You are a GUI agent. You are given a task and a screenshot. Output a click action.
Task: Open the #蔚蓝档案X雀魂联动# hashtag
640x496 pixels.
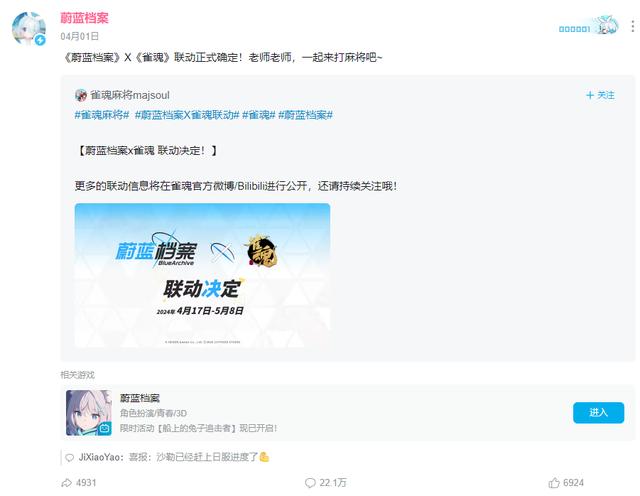click(187, 115)
